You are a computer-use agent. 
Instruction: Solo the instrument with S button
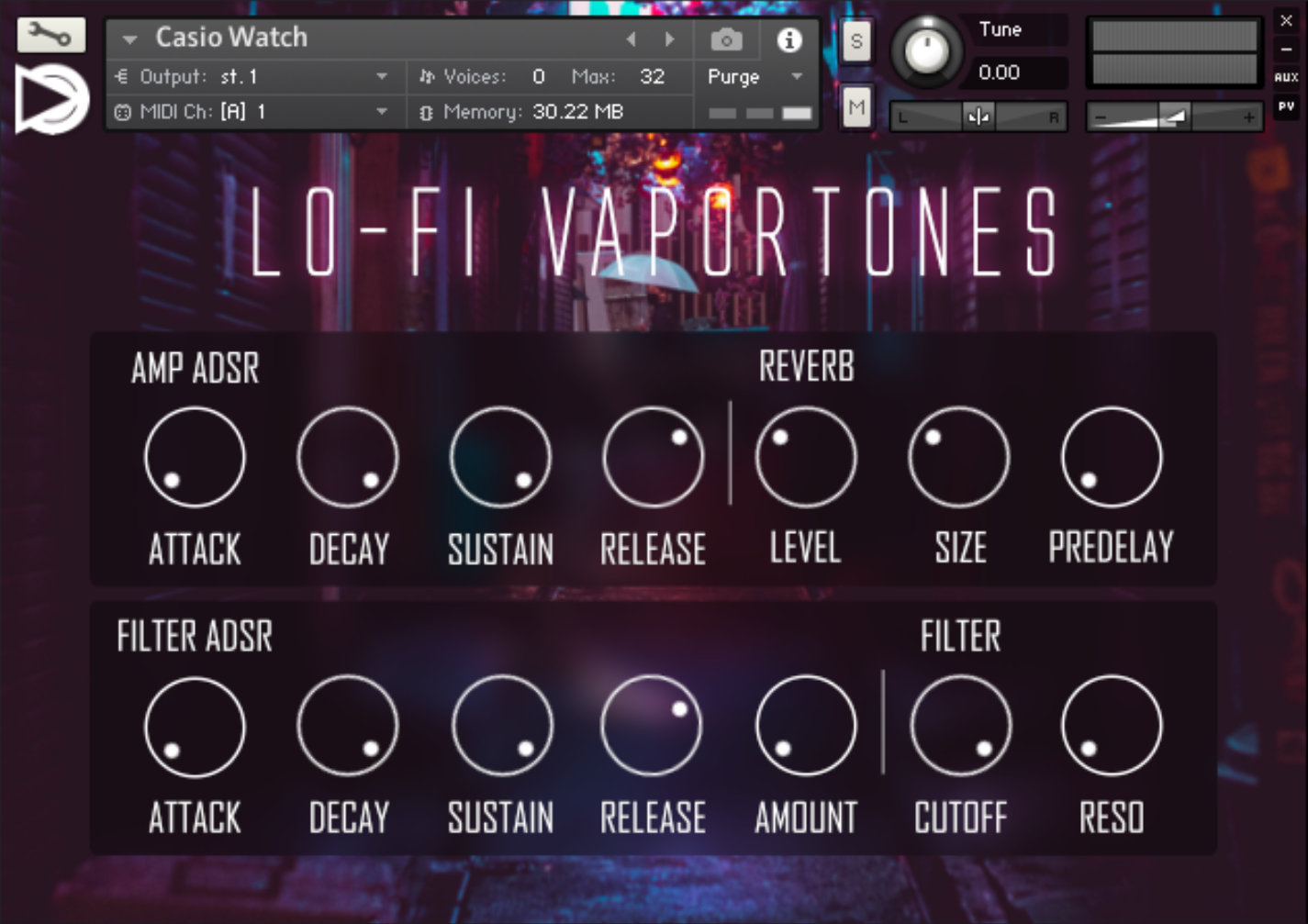click(x=856, y=41)
